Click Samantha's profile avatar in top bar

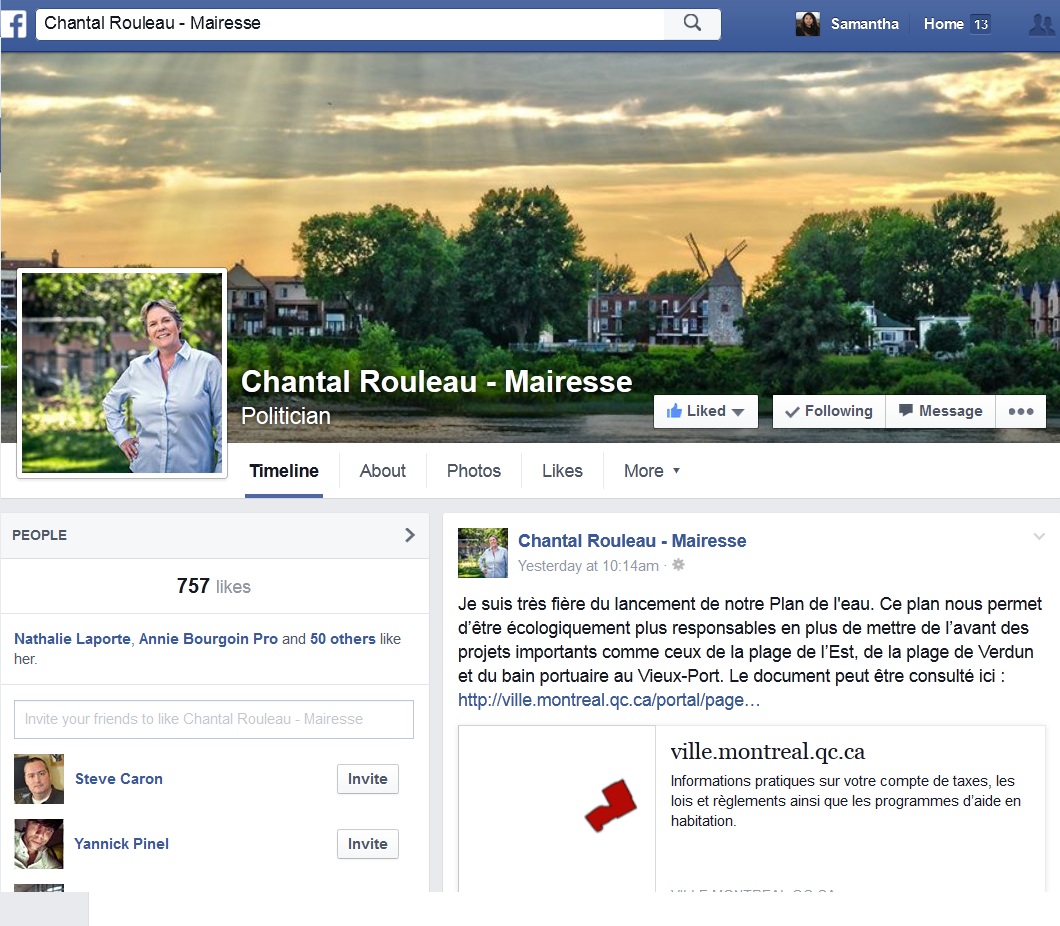(807, 24)
